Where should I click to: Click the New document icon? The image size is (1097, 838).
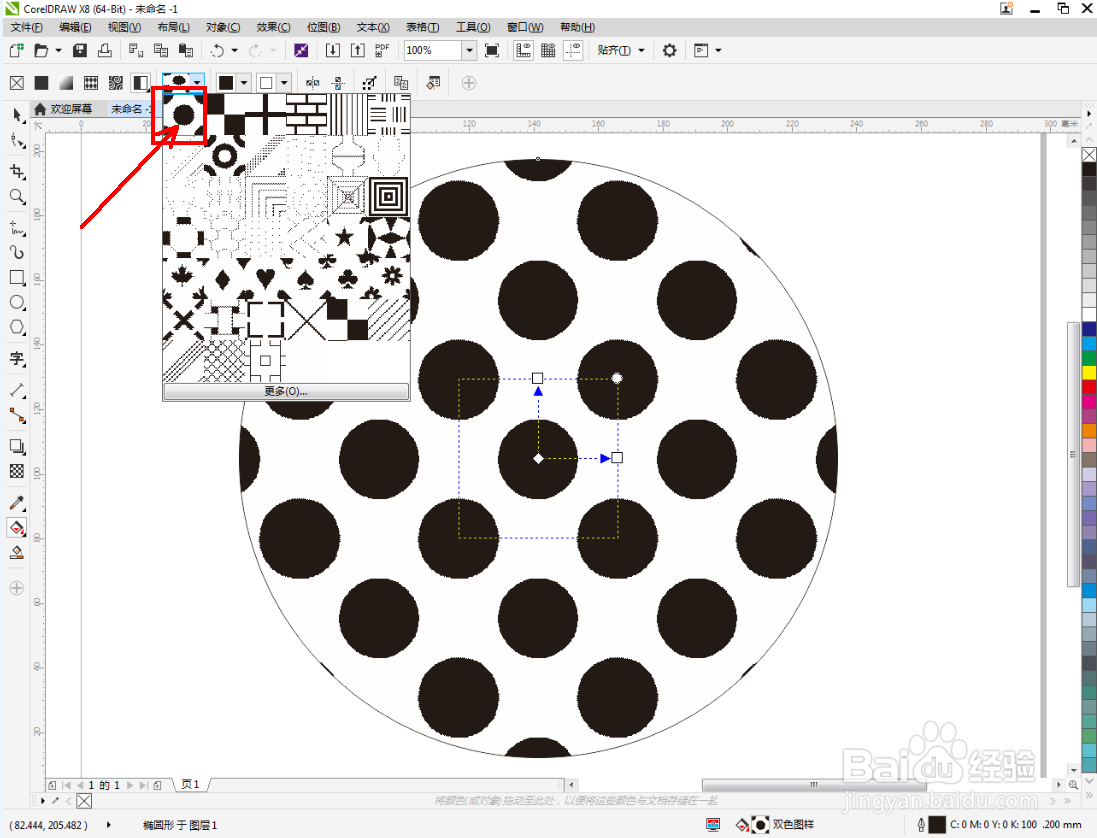click(16, 50)
